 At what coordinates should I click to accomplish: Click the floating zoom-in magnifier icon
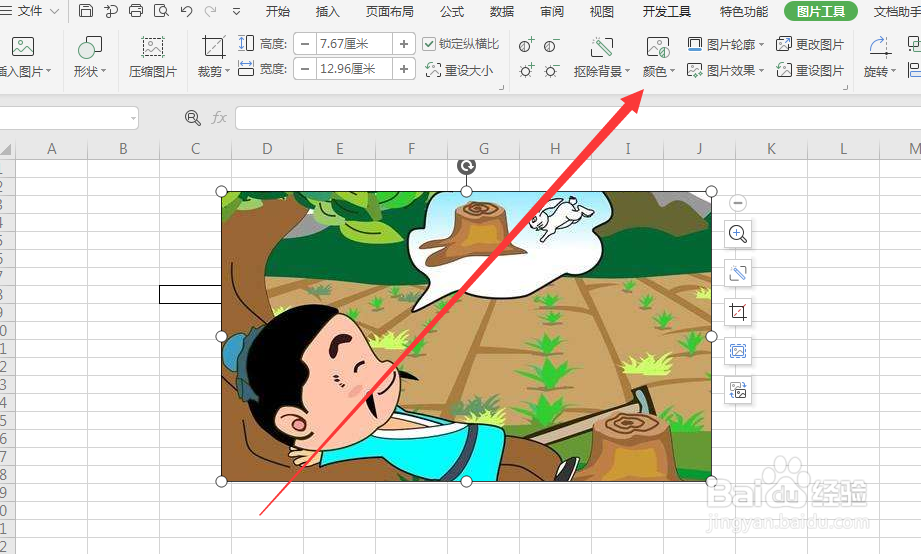[738, 234]
